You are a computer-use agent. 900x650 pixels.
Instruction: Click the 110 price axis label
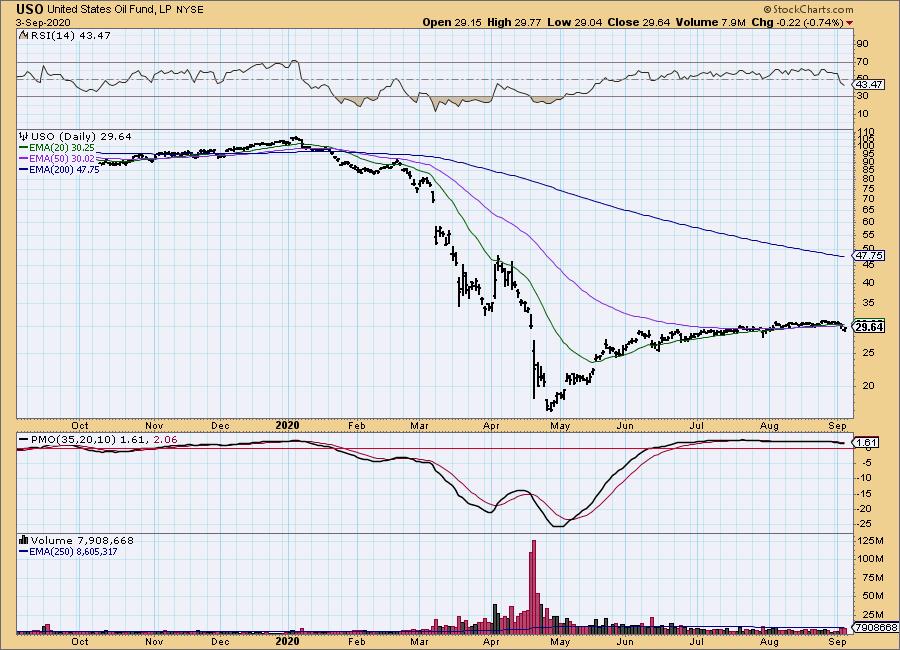tap(866, 132)
